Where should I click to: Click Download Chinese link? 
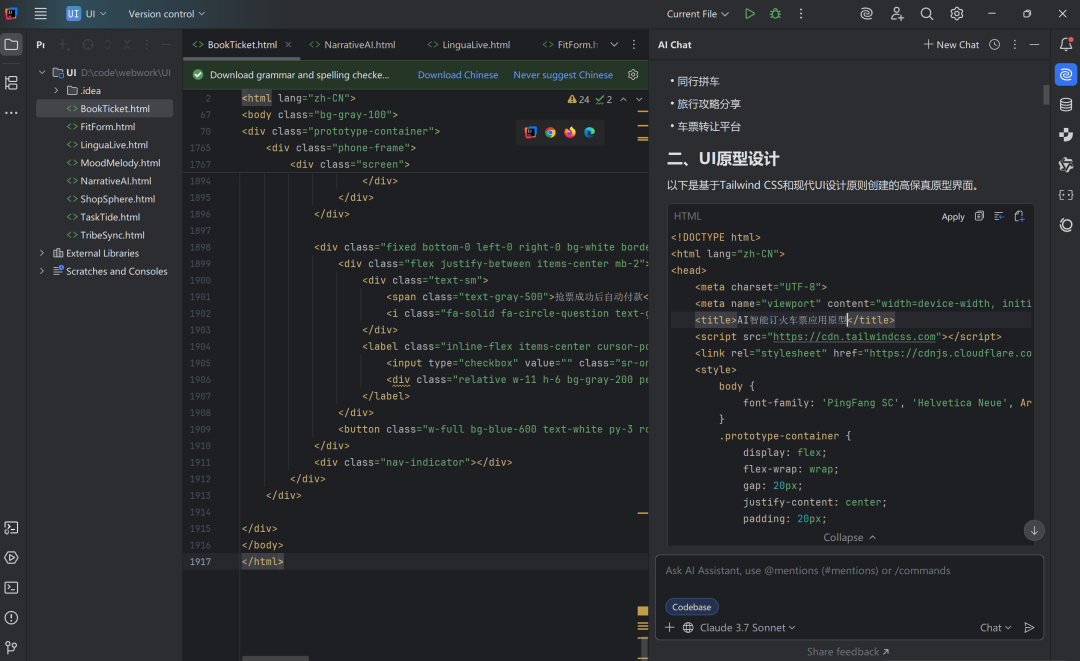(457, 74)
